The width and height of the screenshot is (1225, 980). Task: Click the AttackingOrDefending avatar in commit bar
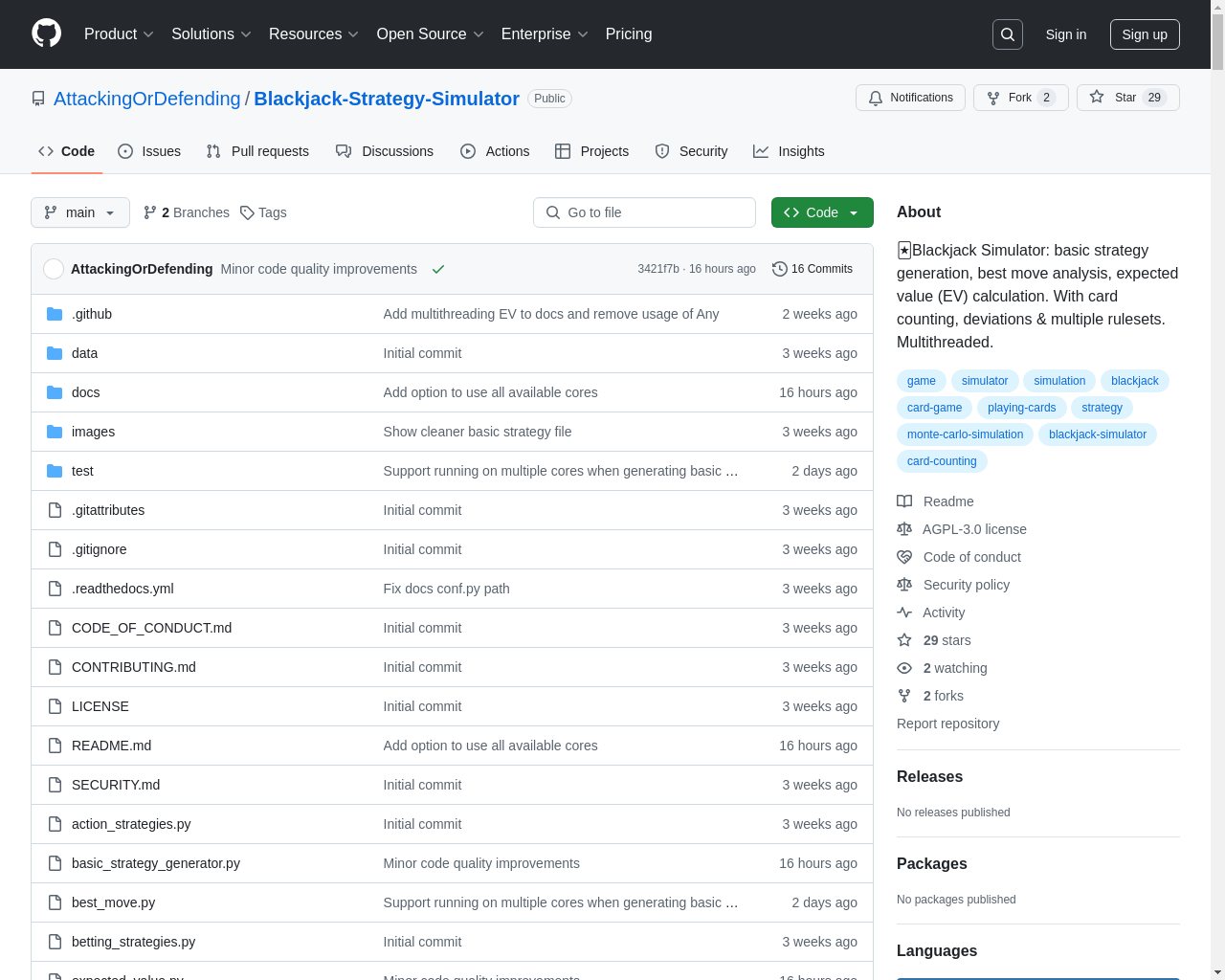[x=54, y=269]
